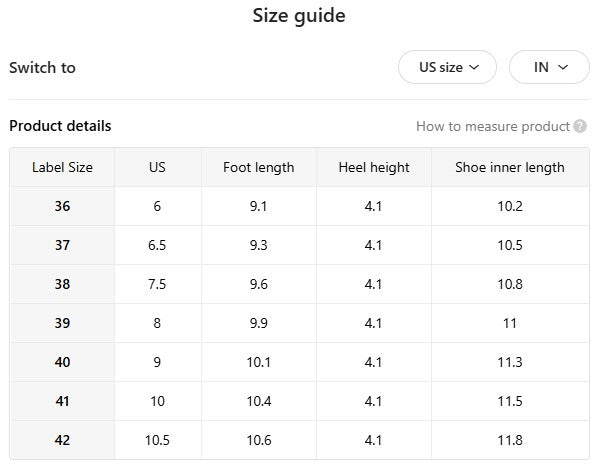Select the Label Size column header
The width and height of the screenshot is (603, 473).
click(62, 167)
